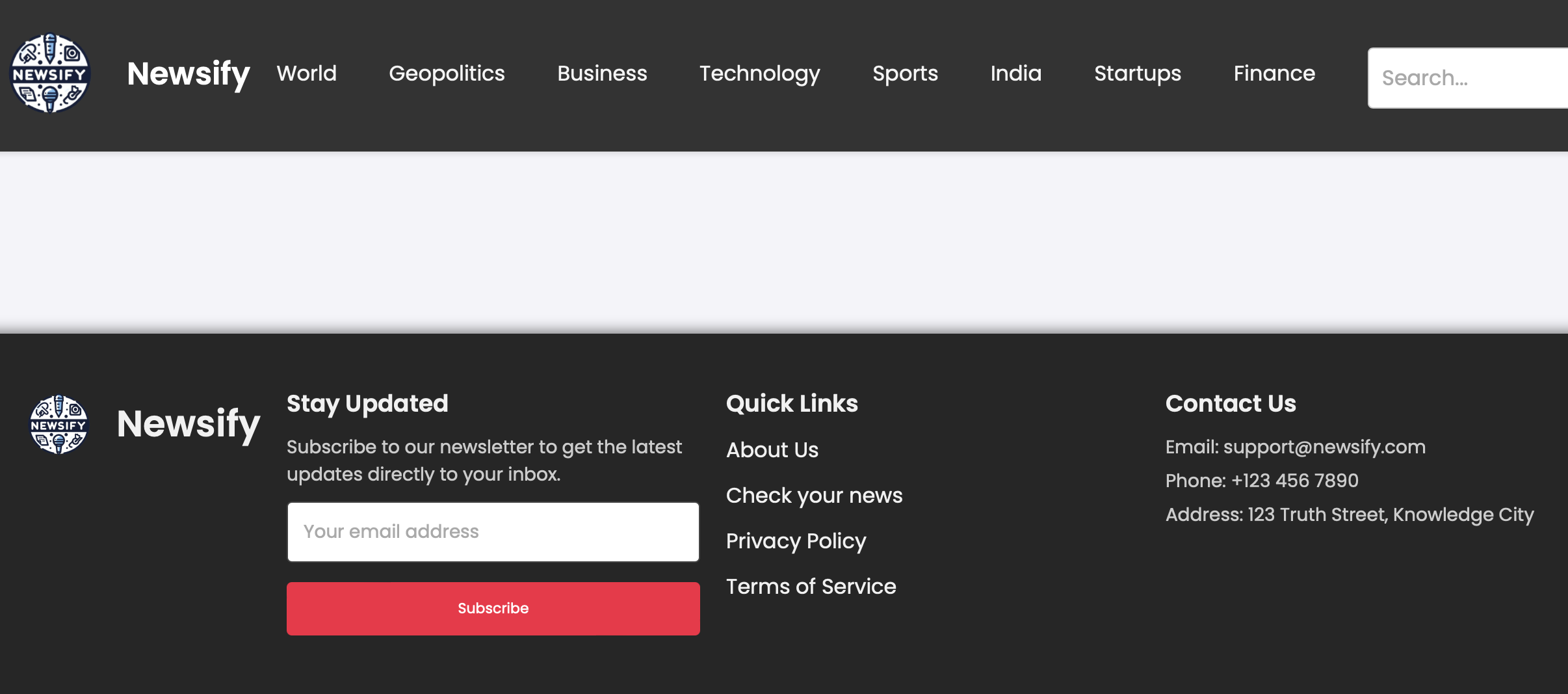This screenshot has height=694, width=1568.
Task: Open the About Us link
Action: click(772, 450)
